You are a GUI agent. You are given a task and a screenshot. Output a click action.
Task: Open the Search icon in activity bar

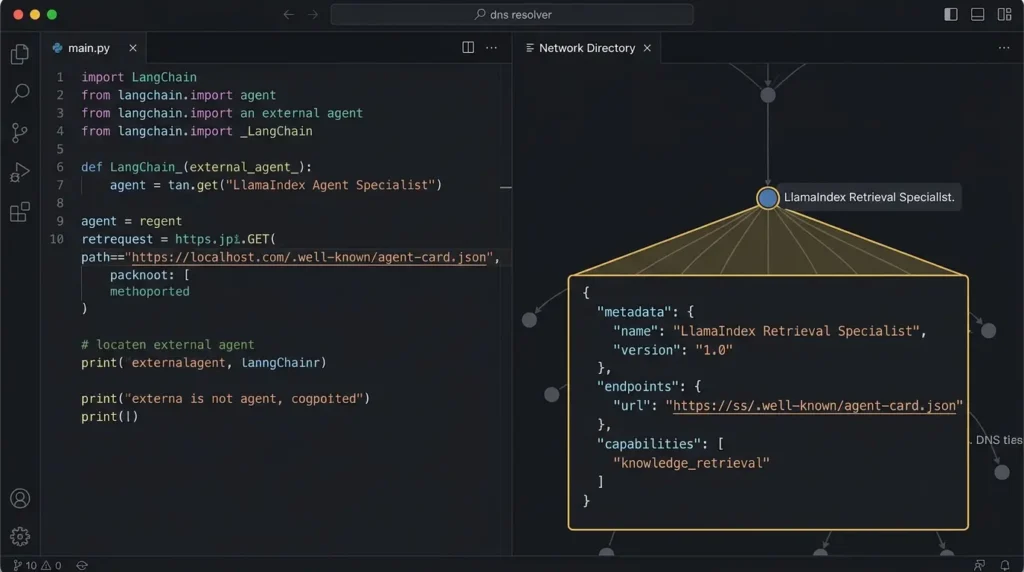point(20,93)
